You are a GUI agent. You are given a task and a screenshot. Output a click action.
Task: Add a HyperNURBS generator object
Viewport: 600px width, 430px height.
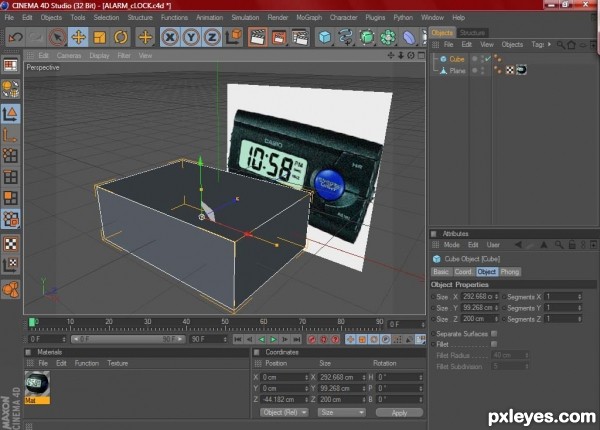[x=367, y=37]
